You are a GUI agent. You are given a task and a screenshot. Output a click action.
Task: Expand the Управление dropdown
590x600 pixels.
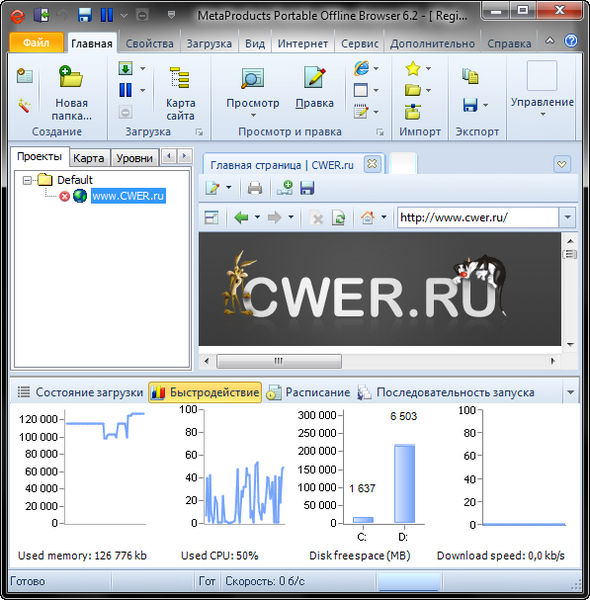543,114
